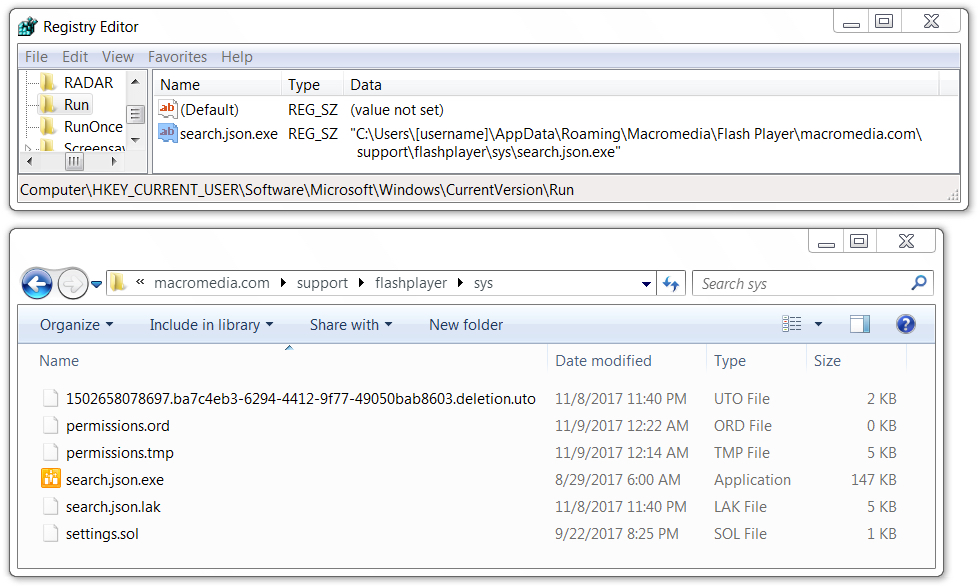Open the Share with menu button

pyautogui.click(x=351, y=325)
